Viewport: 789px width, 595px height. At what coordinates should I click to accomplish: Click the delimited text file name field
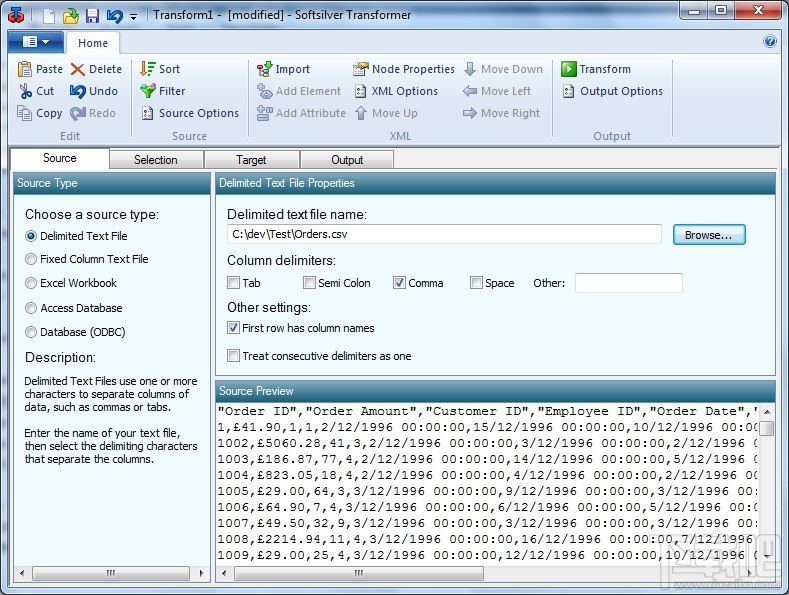click(444, 235)
